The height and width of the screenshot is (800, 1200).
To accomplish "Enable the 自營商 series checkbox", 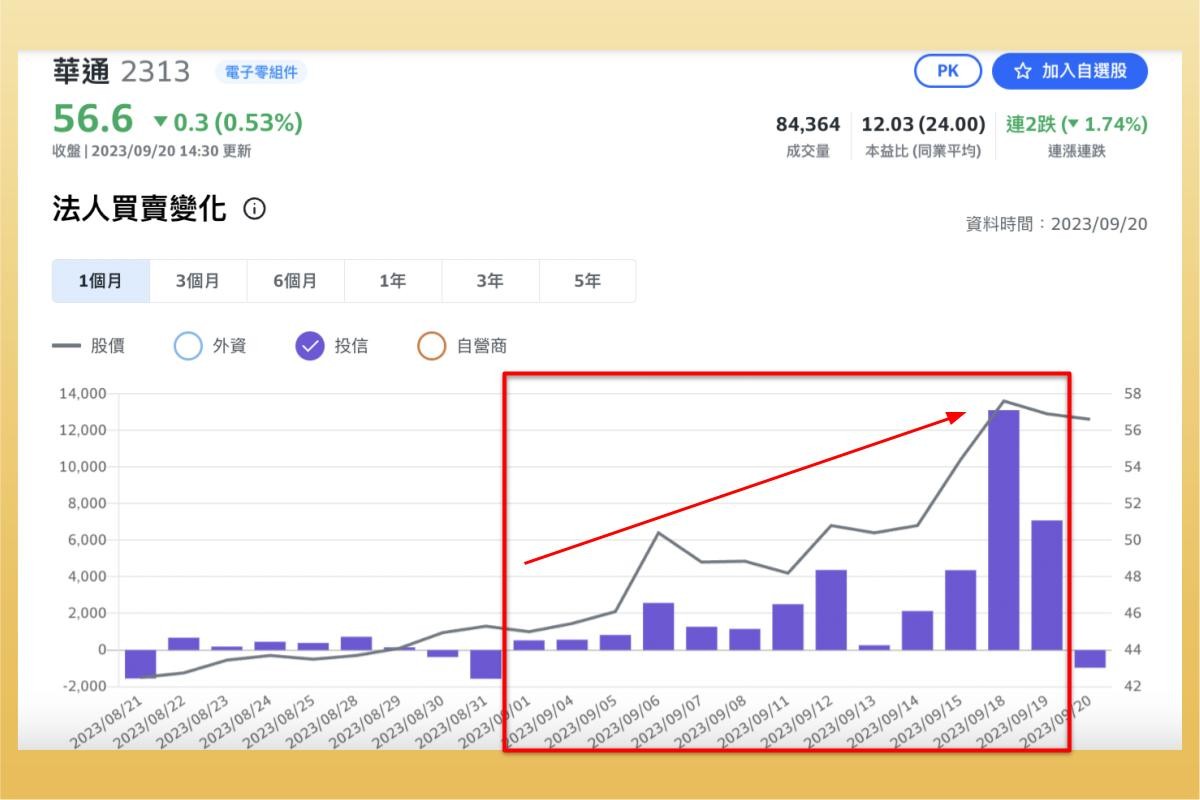I will (x=431, y=346).
